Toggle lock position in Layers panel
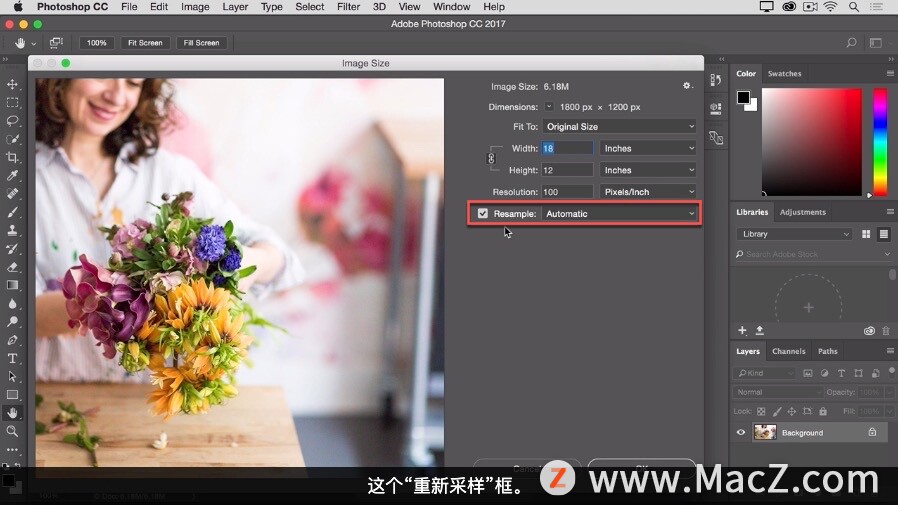Image resolution: width=898 pixels, height=505 pixels. click(x=791, y=411)
